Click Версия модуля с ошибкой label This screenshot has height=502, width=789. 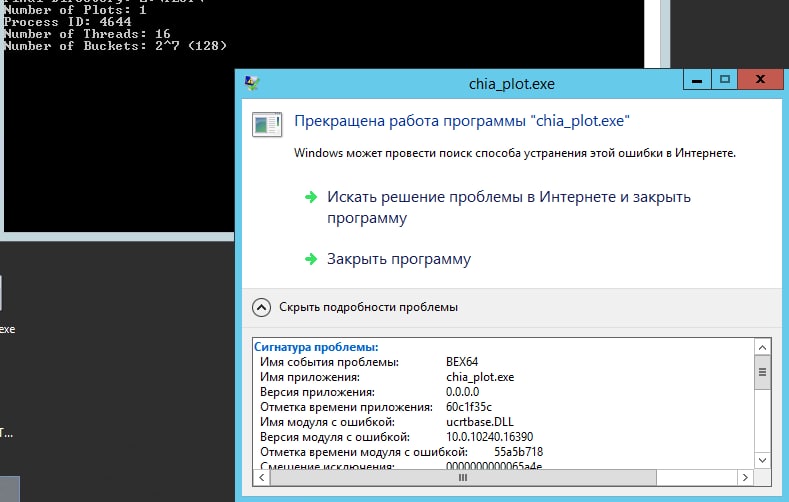point(335,437)
